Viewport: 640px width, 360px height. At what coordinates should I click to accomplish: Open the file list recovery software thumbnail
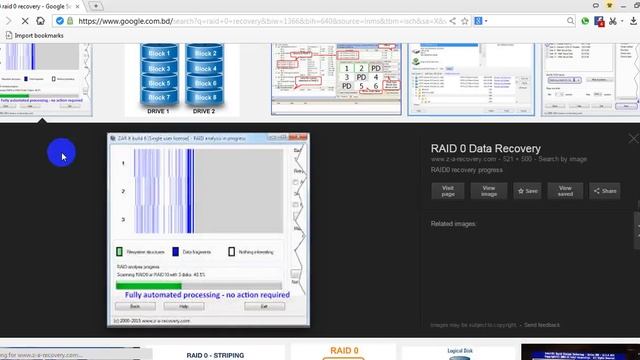pyautogui.click(x=471, y=80)
